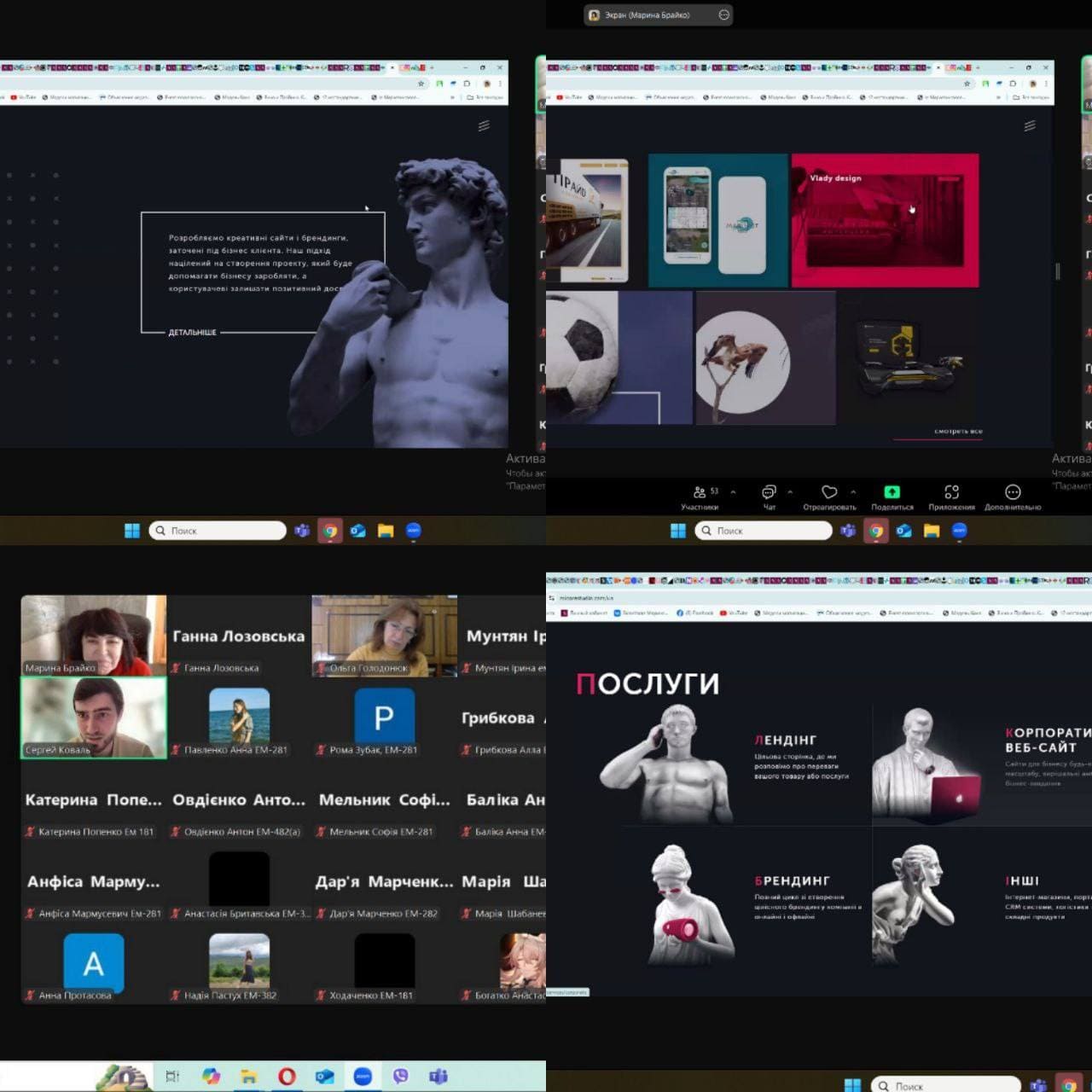Open Teams from bottom-left screenshot taskbar
This screenshot has width=1092, height=1092.
439,1076
